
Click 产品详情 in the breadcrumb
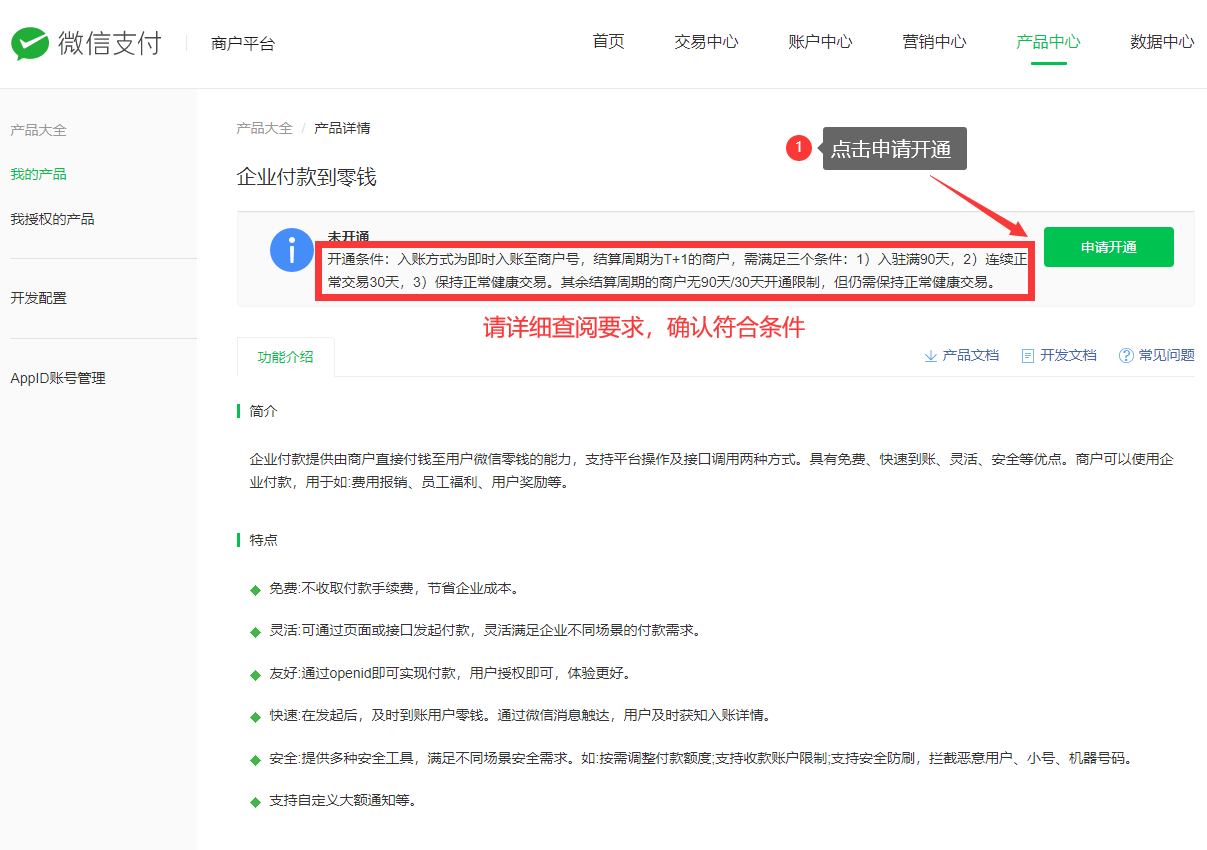tap(342, 128)
